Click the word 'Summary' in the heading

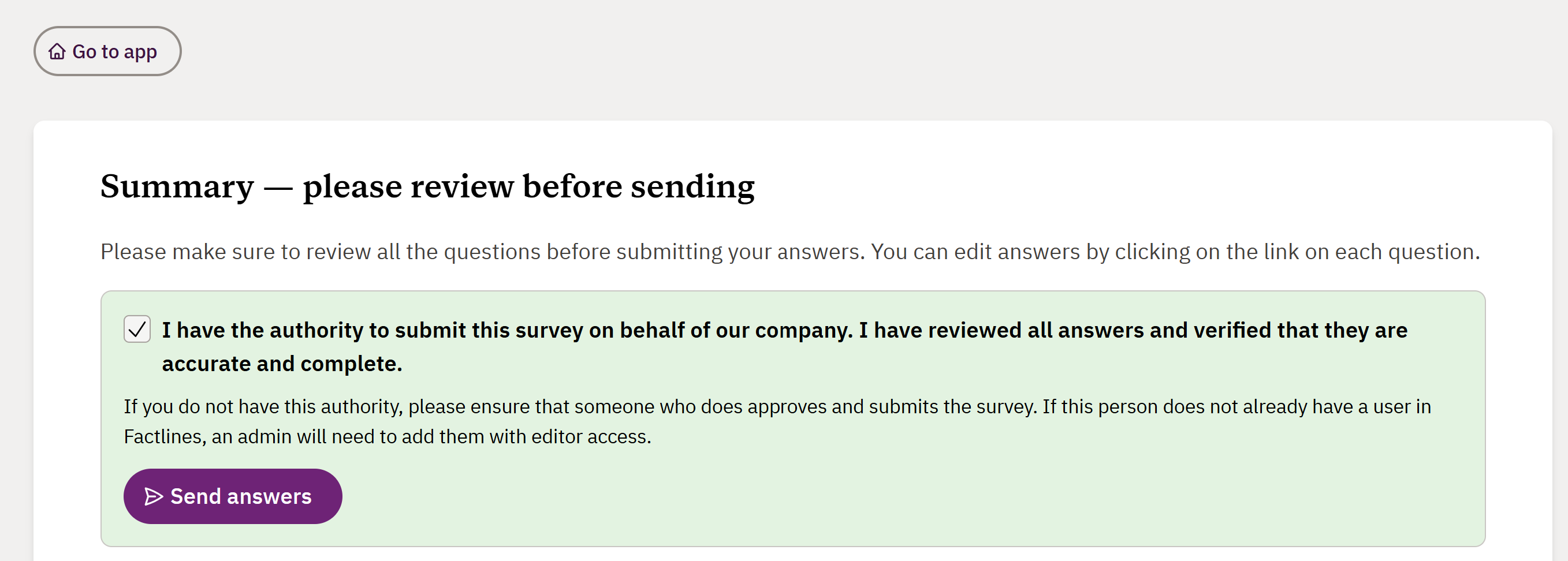[x=177, y=186]
